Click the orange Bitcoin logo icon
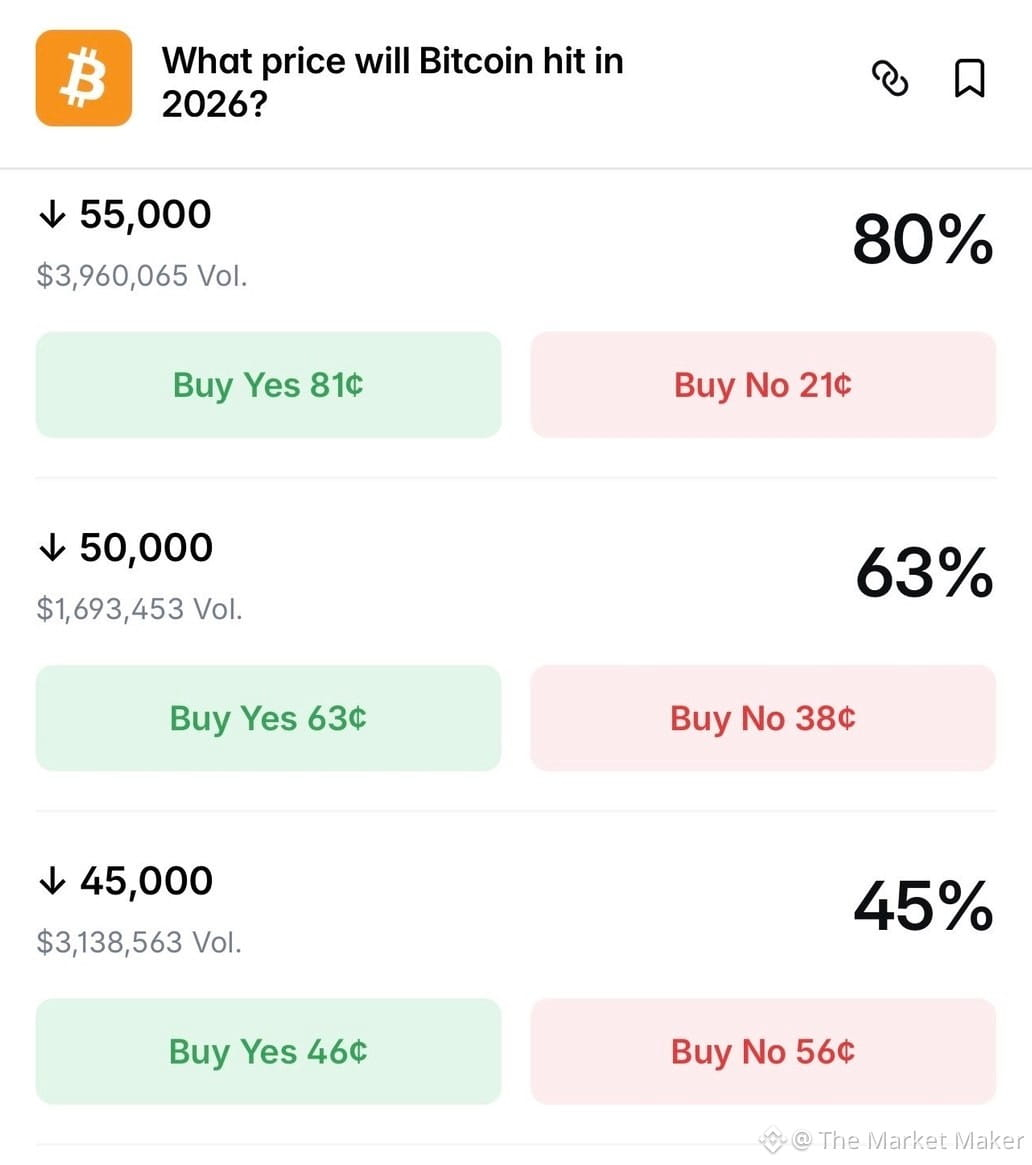This screenshot has height=1165, width=1032. pos(84,78)
